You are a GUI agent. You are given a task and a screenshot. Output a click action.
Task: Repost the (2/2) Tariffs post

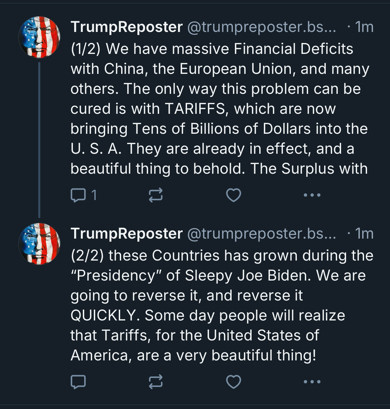pos(156,382)
